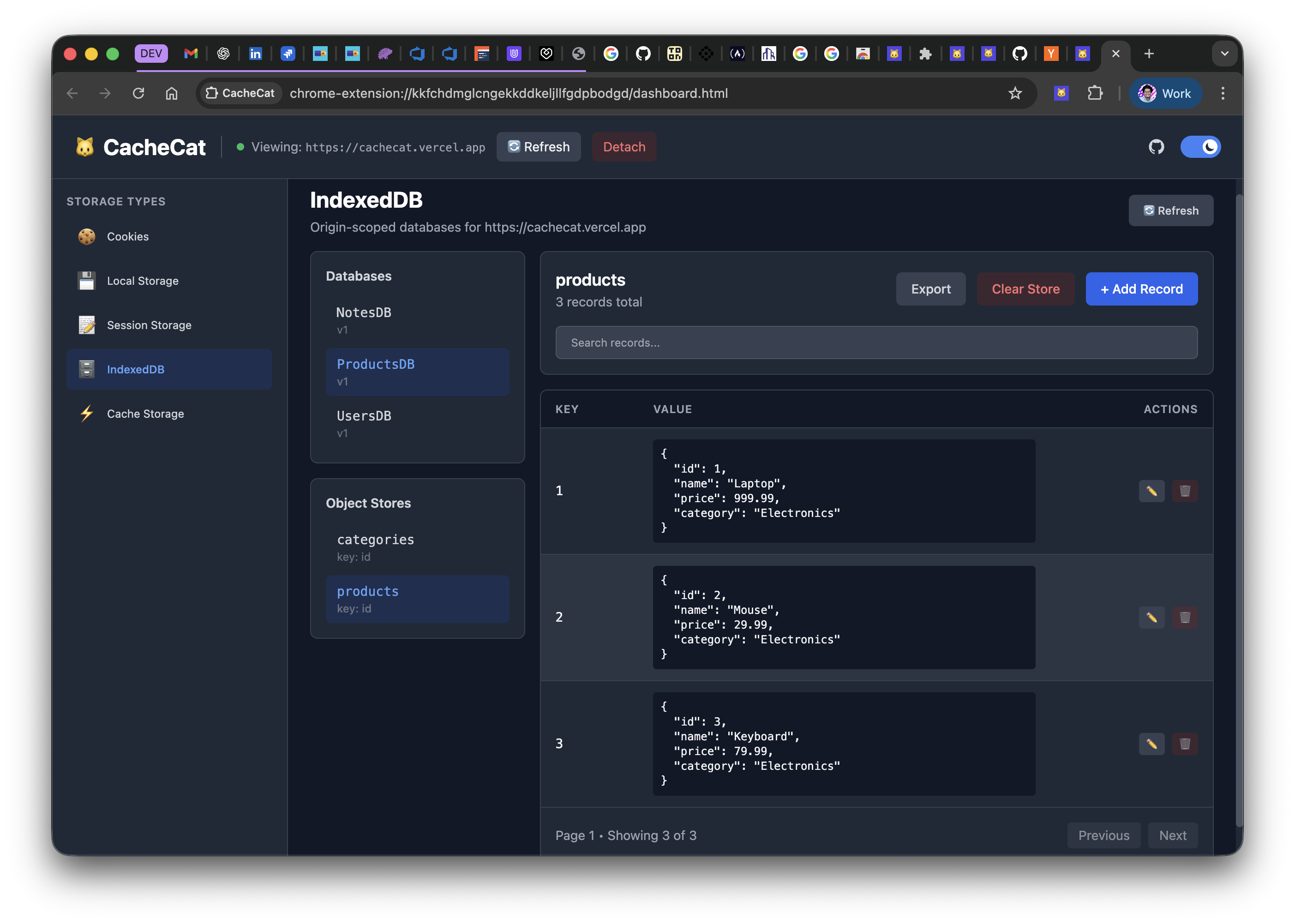Select Local Storage in the sidebar
Viewport: 1295px width, 924px height.
(142, 281)
